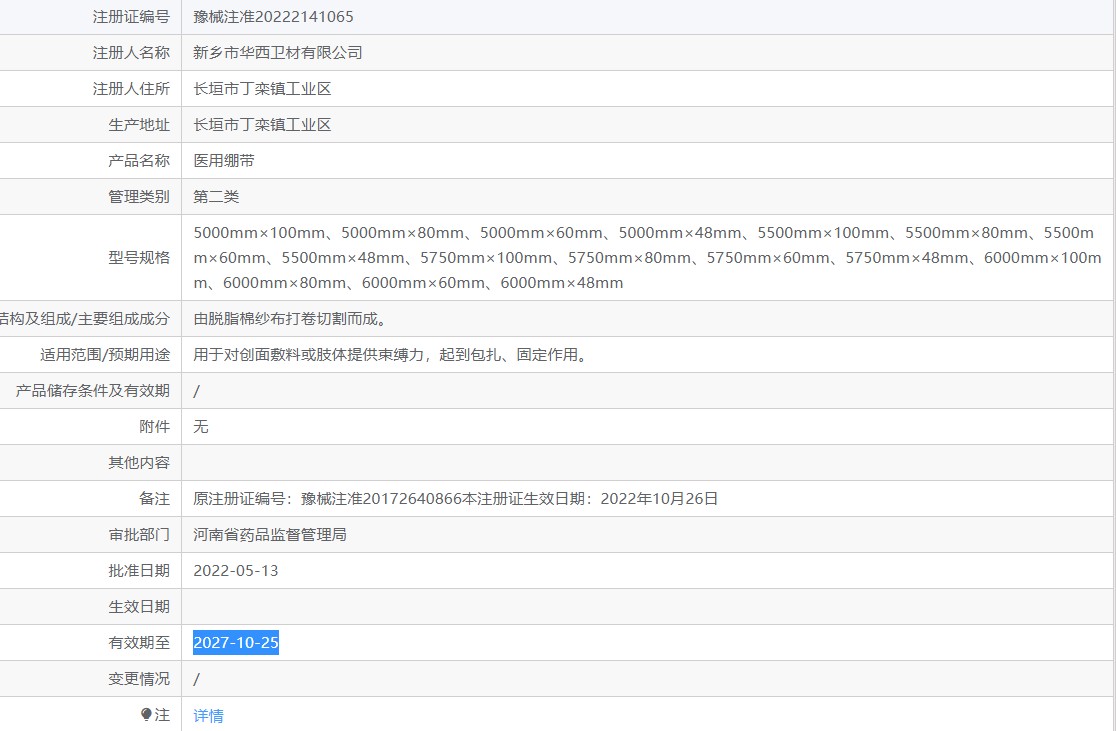Click the 备注 label
1116x731 pixels.
tap(154, 499)
